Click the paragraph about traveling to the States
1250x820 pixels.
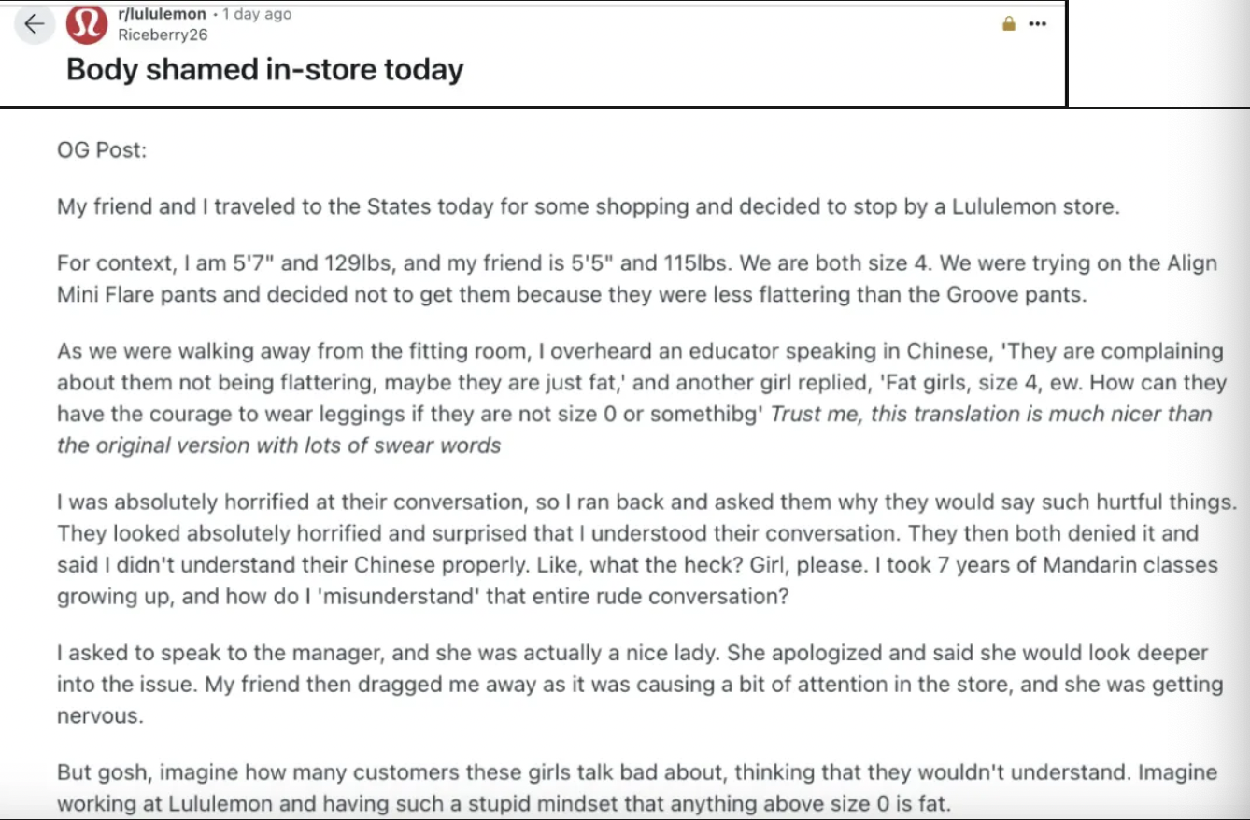point(589,207)
